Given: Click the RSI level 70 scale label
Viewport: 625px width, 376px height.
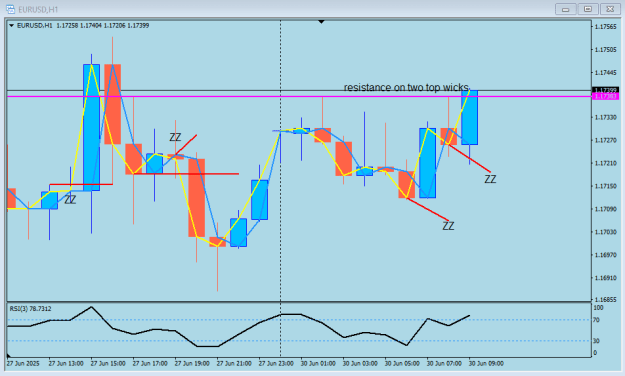Looking at the screenshot, I should tap(596, 320).
